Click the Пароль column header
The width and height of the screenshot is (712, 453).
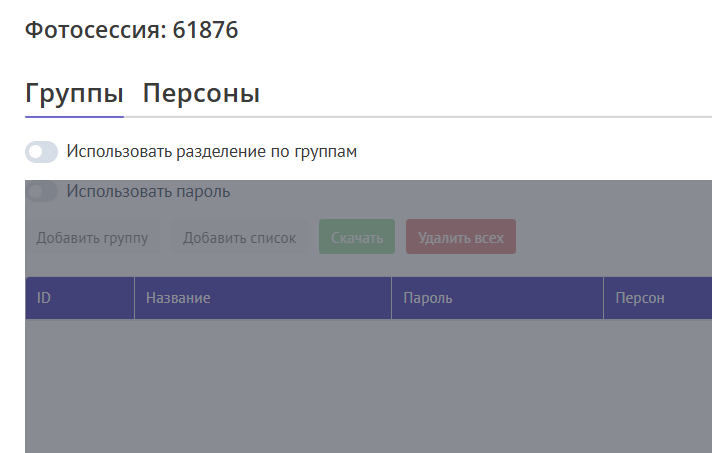pyautogui.click(x=427, y=298)
